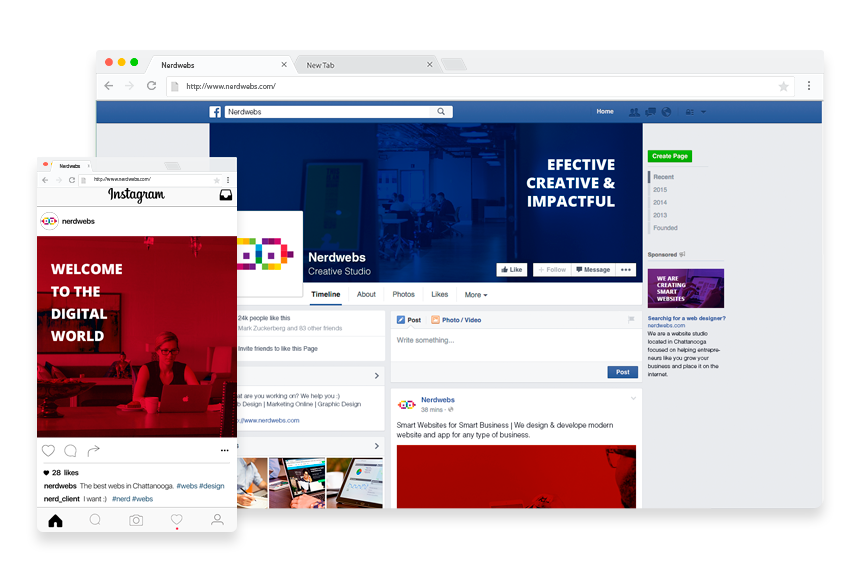Bookmark the page with the star in the large browser
Image resolution: width=858 pixels, height=583 pixels.
coord(784,86)
